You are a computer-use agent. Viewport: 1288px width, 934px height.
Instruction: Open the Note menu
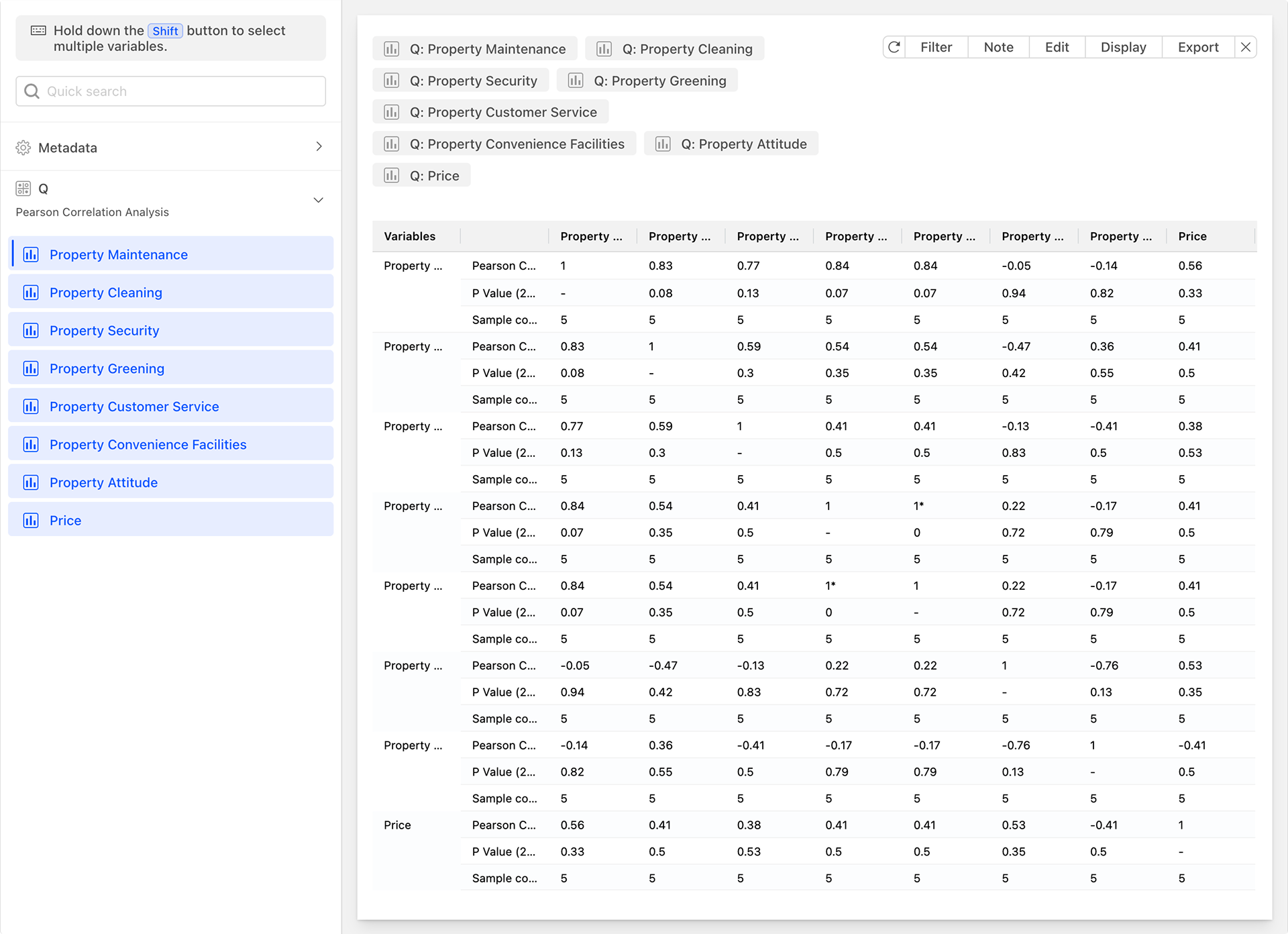998,48
